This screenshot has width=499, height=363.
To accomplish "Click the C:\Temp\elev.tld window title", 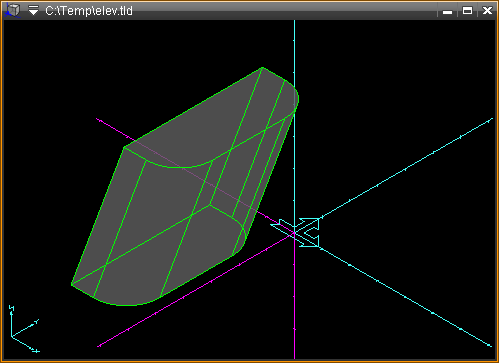I will pyautogui.click(x=89, y=11).
